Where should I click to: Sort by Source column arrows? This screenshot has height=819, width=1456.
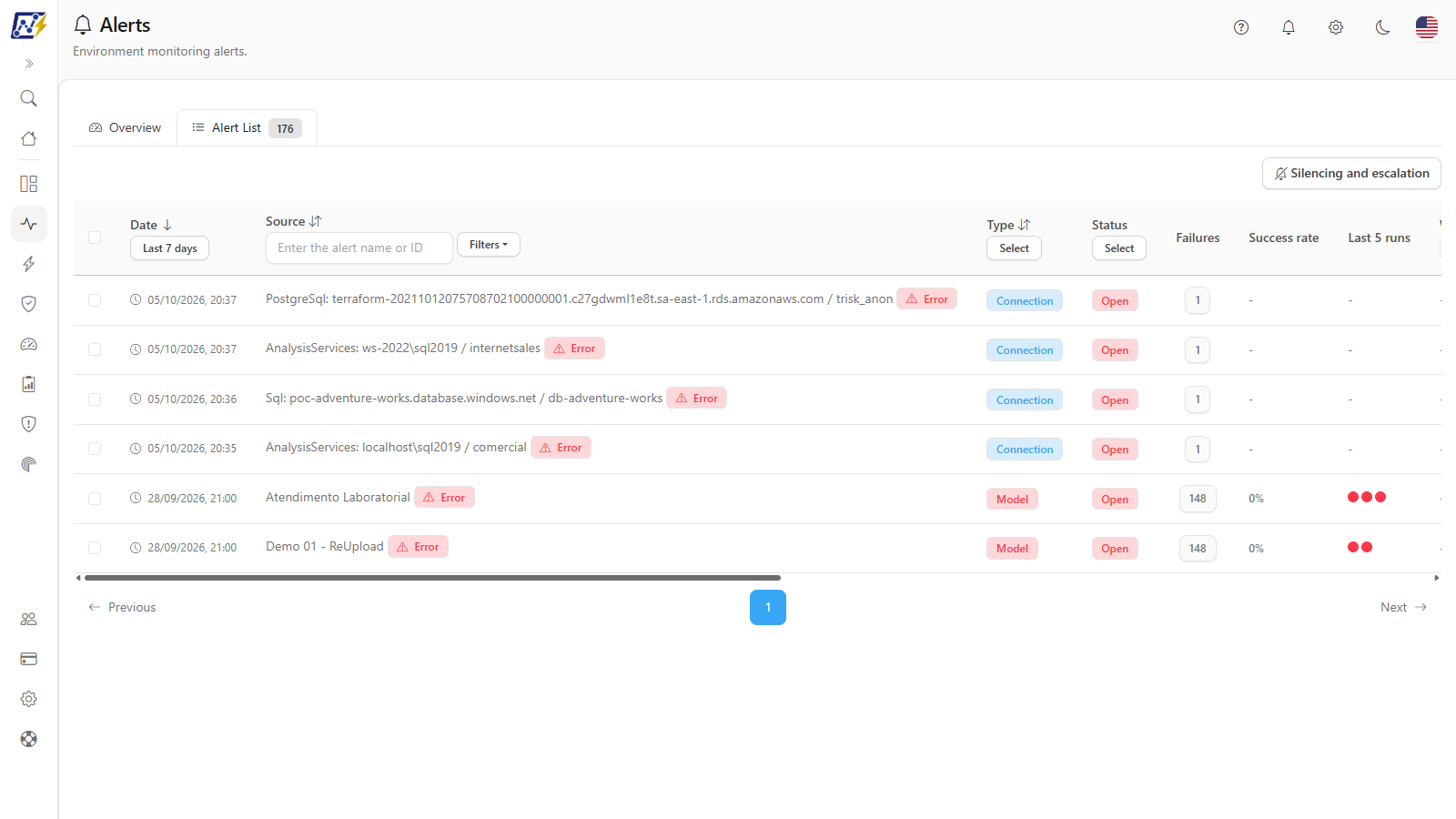316,221
